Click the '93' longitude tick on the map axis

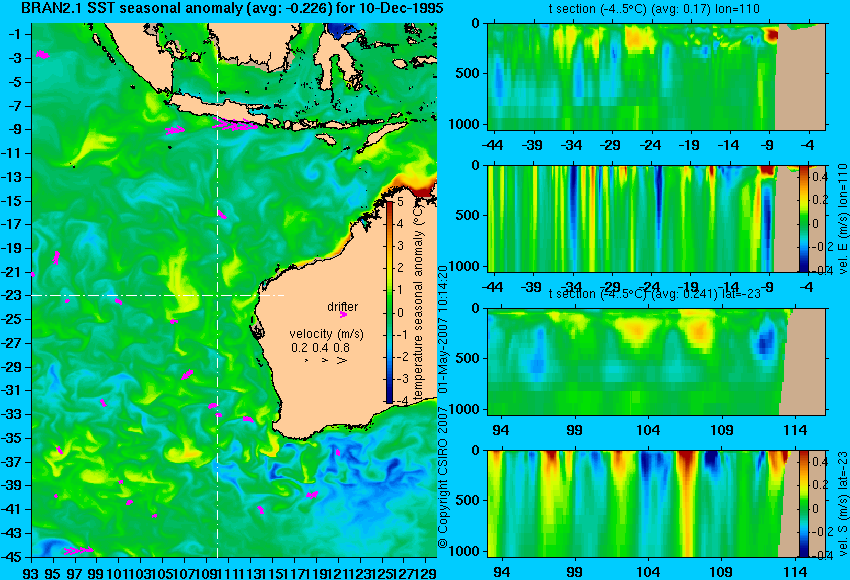click(31, 572)
